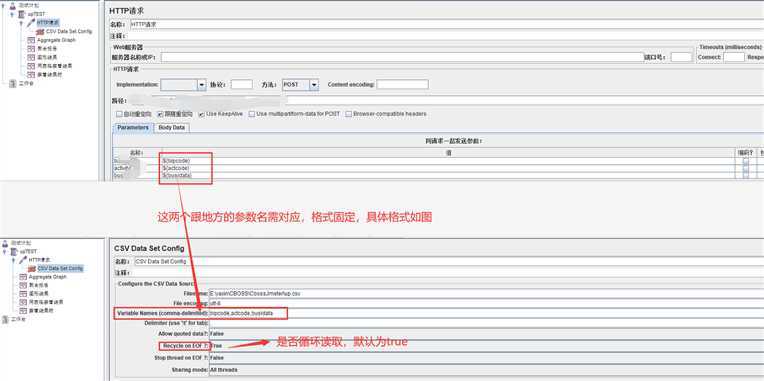This screenshot has width=764, height=381.
Task: Click the ${bipcode} value cell
Action: point(449,161)
